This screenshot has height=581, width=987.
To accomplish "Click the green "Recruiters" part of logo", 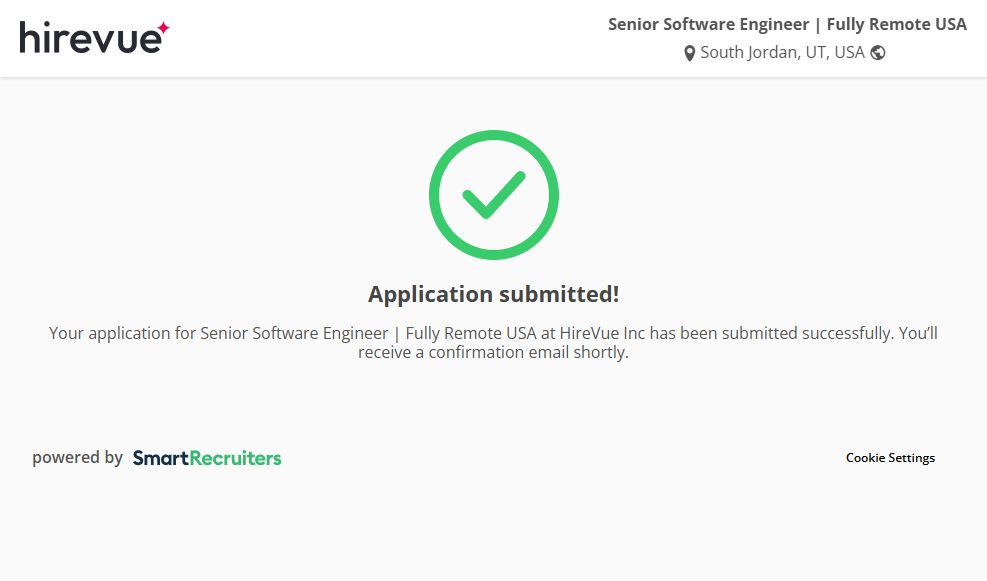I will pos(235,458).
